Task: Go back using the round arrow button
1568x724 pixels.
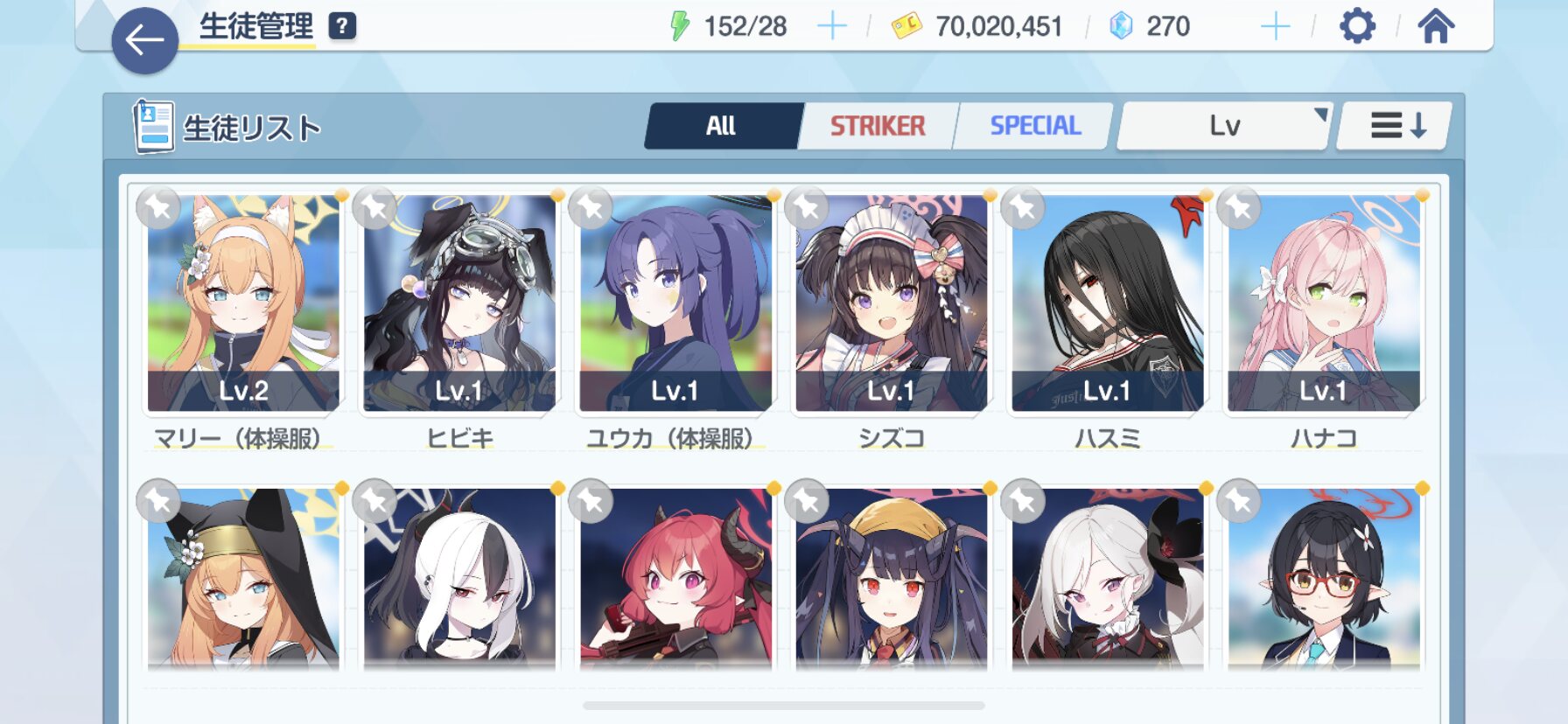Action: [x=145, y=40]
